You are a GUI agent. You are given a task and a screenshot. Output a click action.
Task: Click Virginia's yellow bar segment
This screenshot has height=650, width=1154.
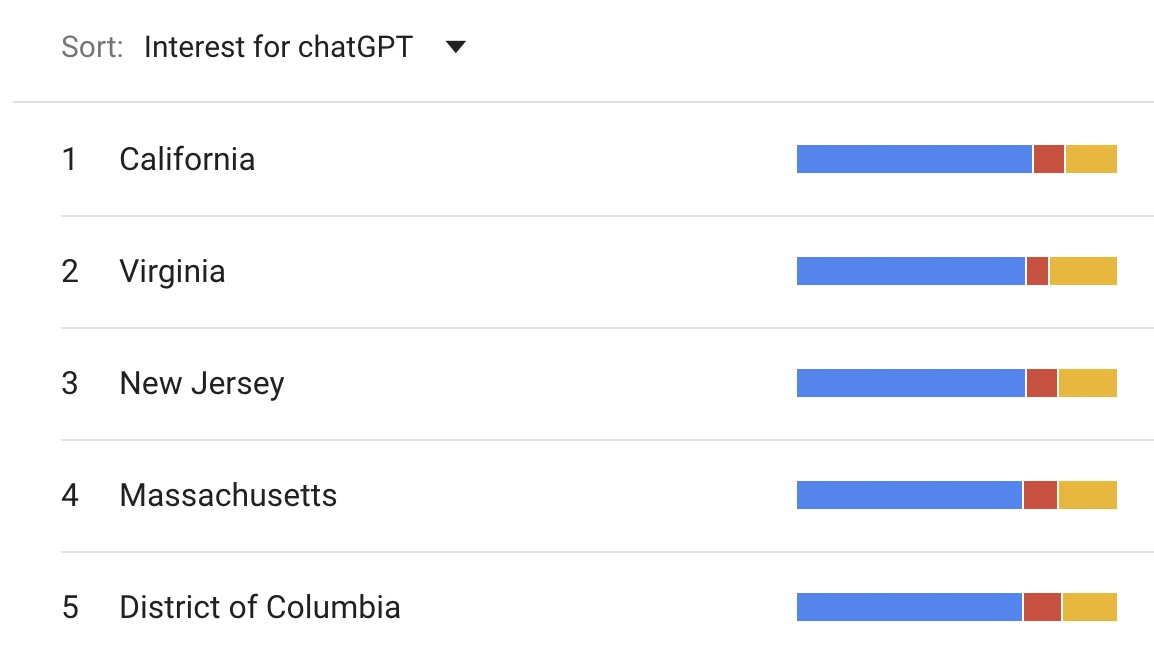[1083, 271]
